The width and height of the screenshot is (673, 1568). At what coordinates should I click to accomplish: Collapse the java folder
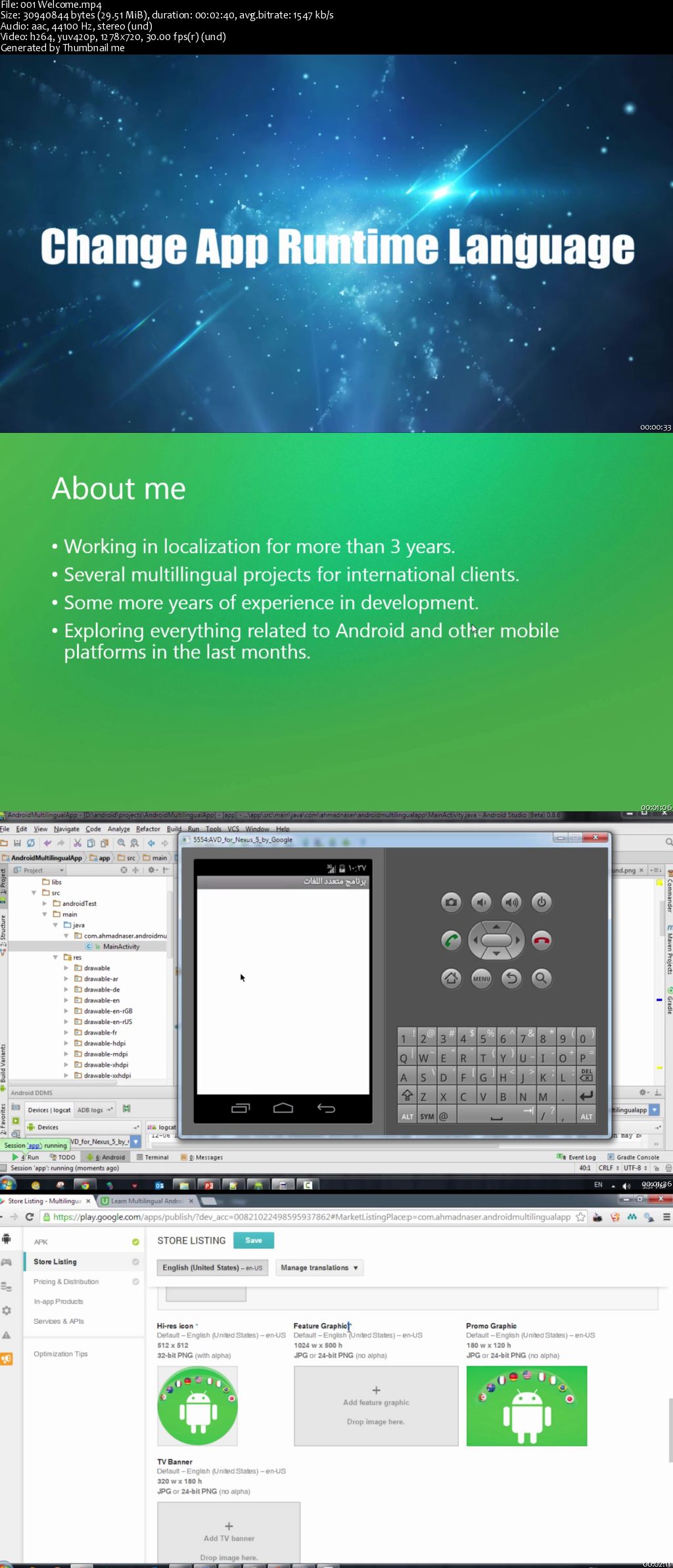click(x=56, y=925)
